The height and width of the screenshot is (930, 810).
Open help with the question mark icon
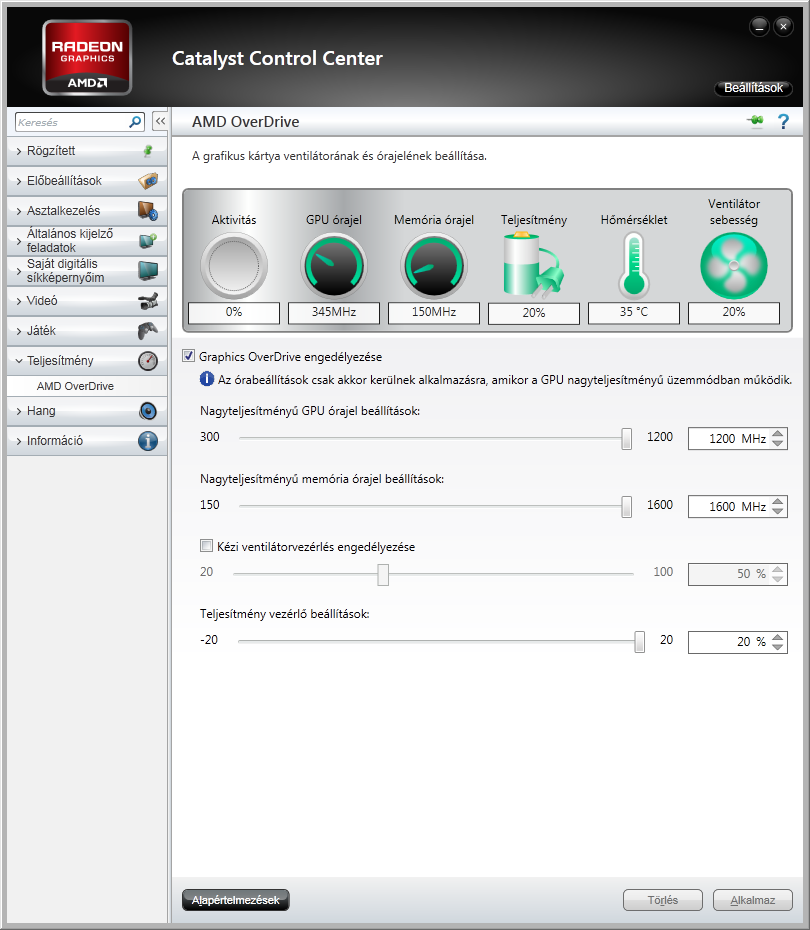pos(783,122)
